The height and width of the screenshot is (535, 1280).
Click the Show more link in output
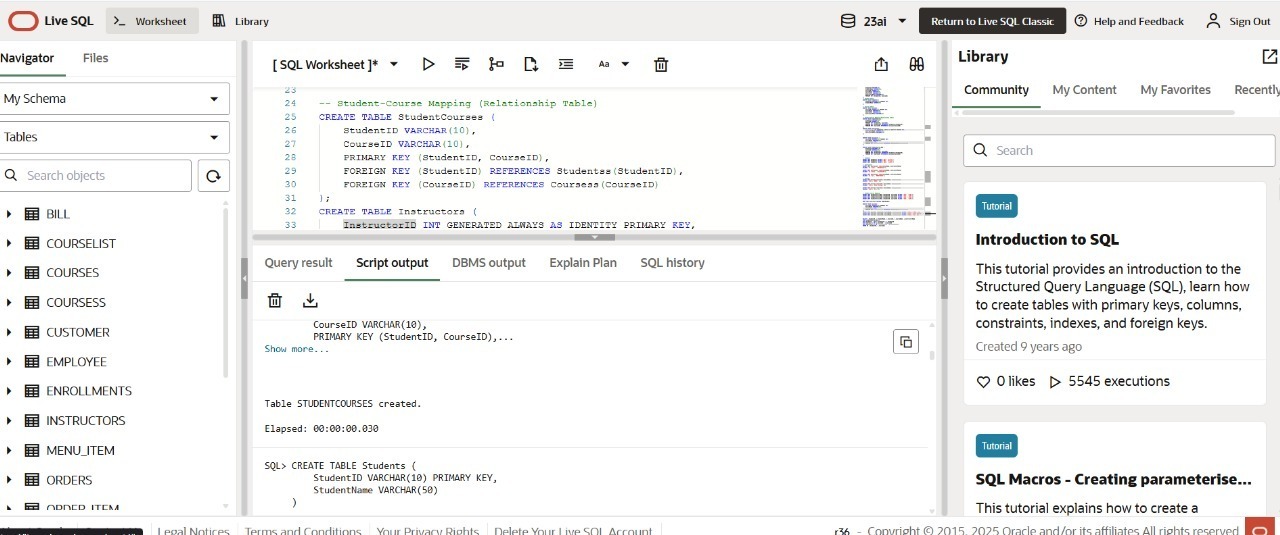[296, 349]
